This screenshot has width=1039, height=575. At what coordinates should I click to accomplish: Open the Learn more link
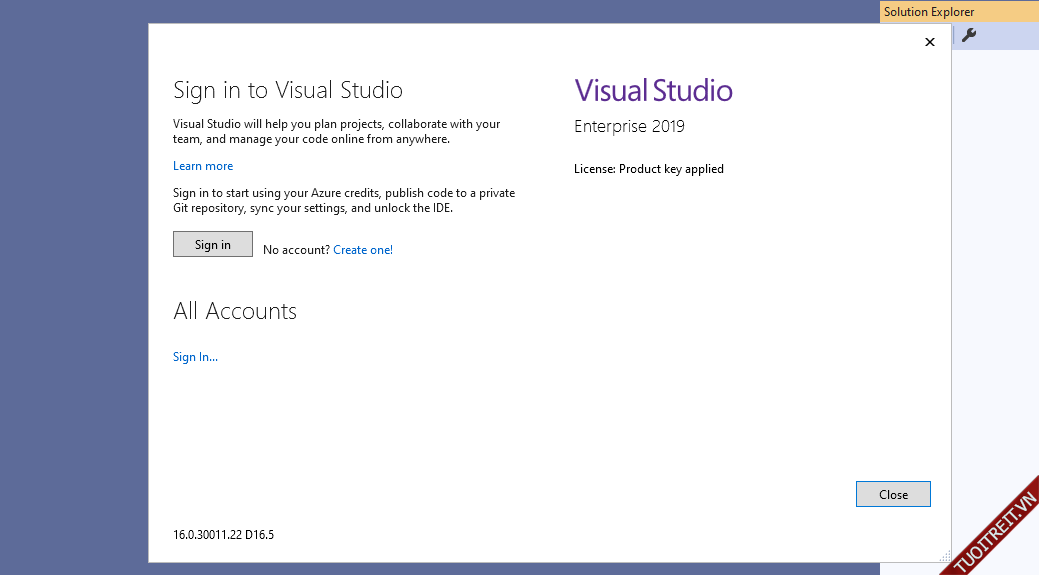click(x=203, y=166)
